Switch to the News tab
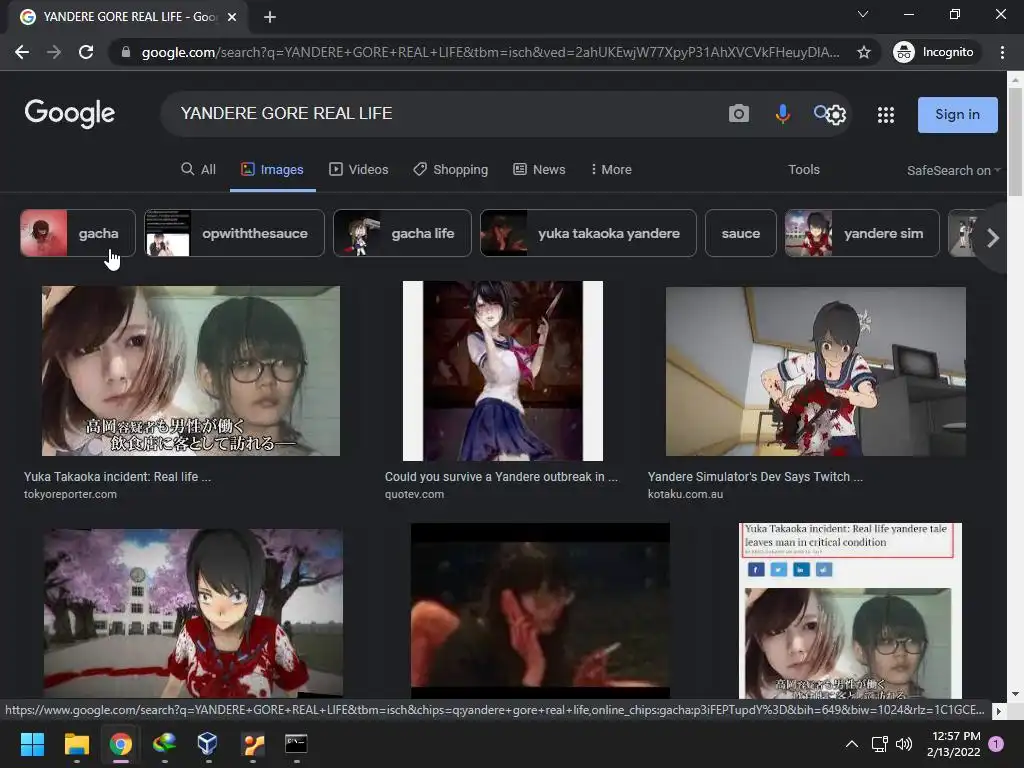The width and height of the screenshot is (1024, 768). pos(539,170)
